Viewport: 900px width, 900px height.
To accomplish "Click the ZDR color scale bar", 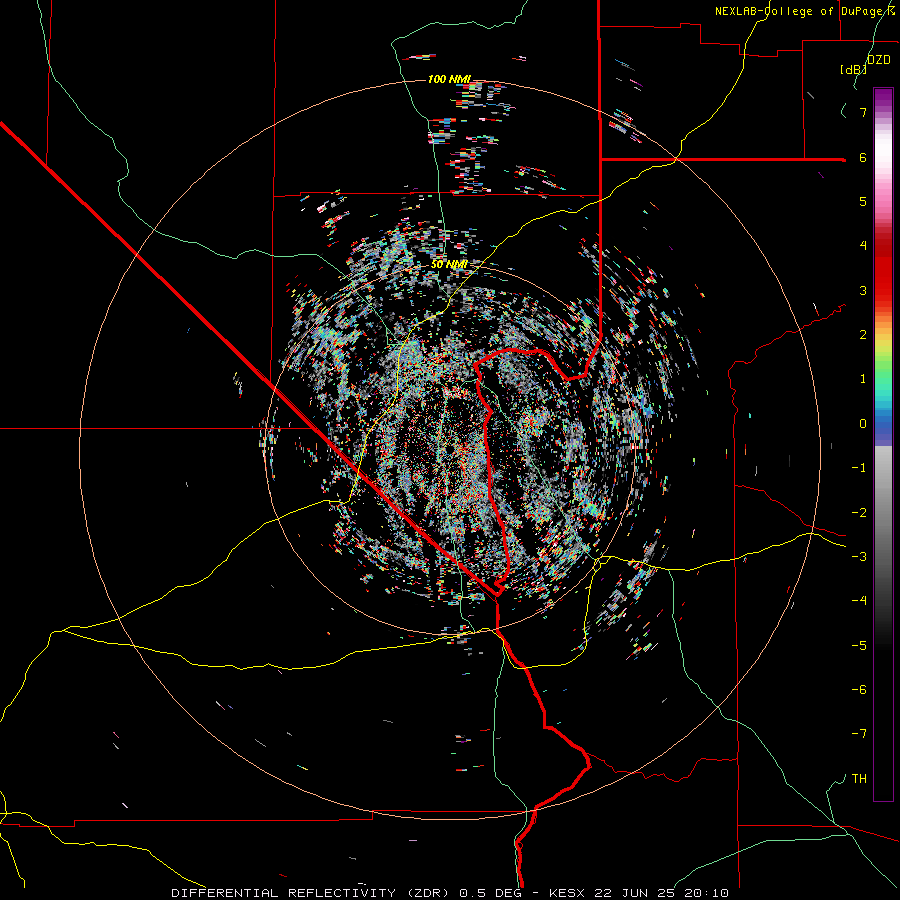I will click(883, 444).
